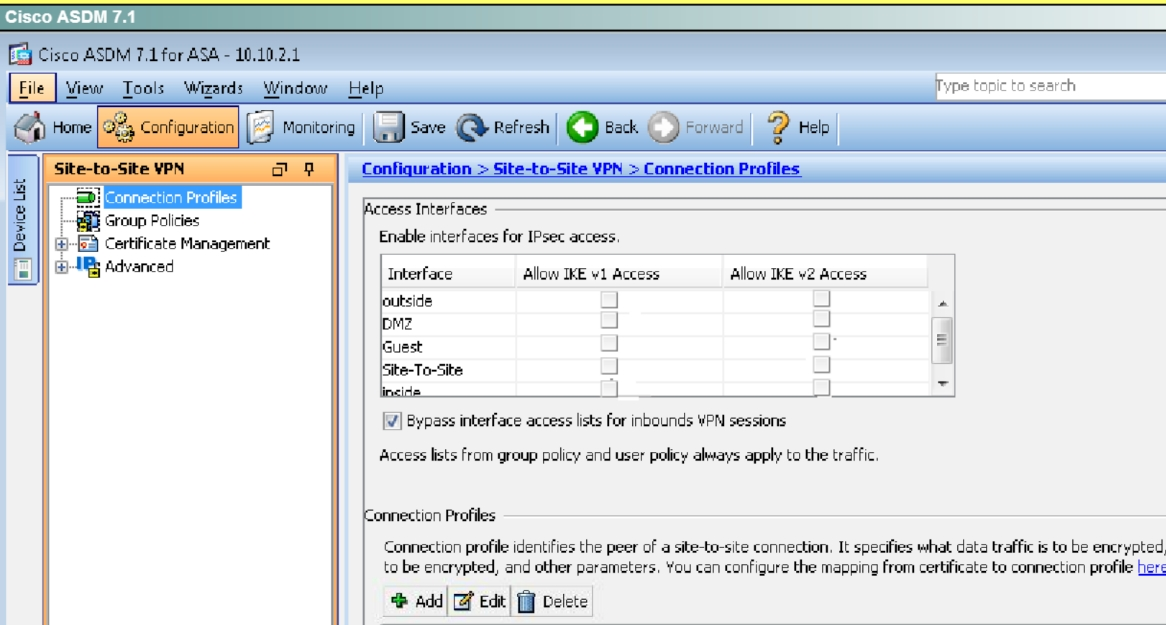Click the Certificate Management tree icon
This screenshot has height=625, width=1166.
88,243
